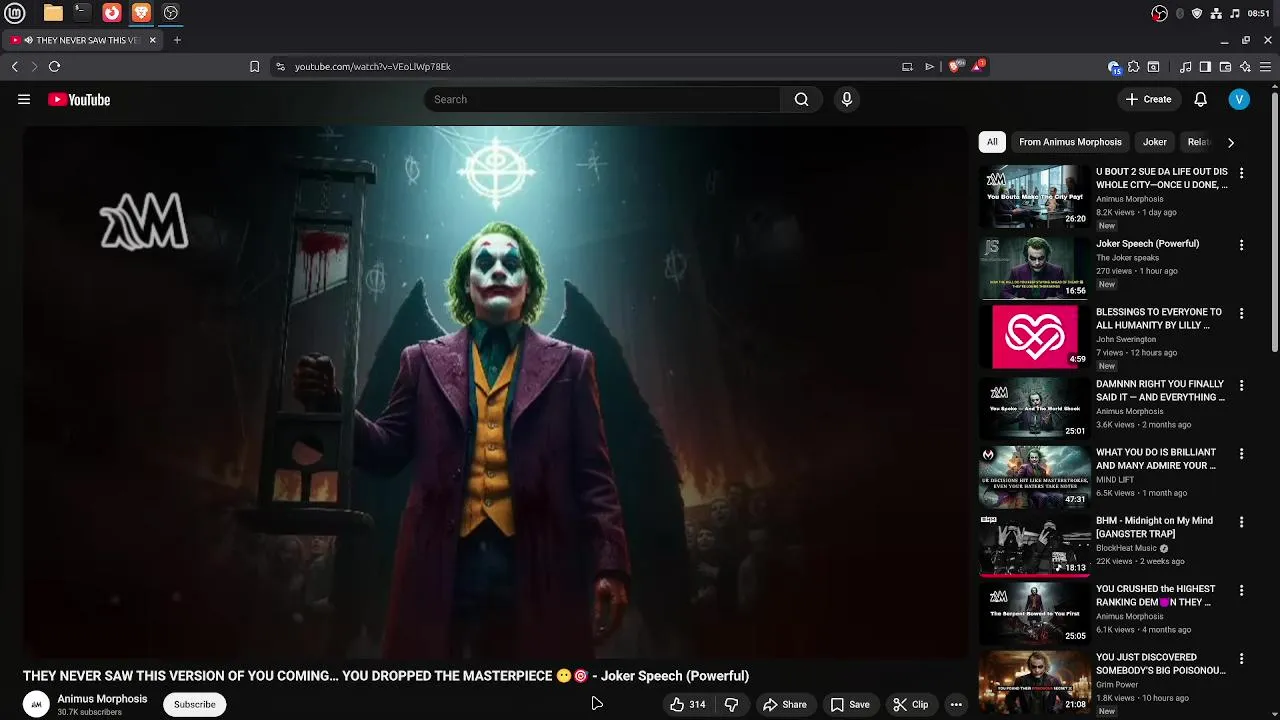Image resolution: width=1280 pixels, height=720 pixels.
Task: Open YouTube notifications bell
Action: [x=1201, y=99]
